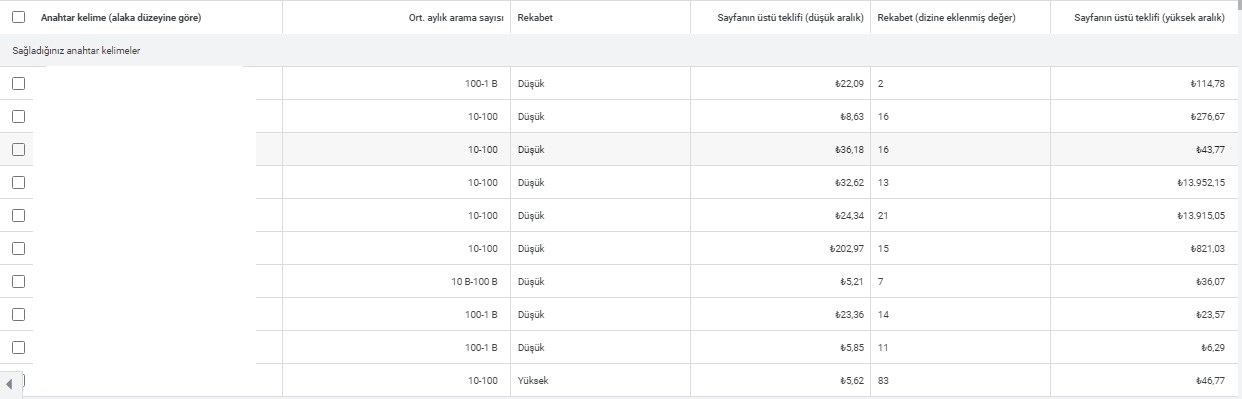Sort by Anahtar kelime column header
Screen dimensions: 1242x399
point(121,17)
